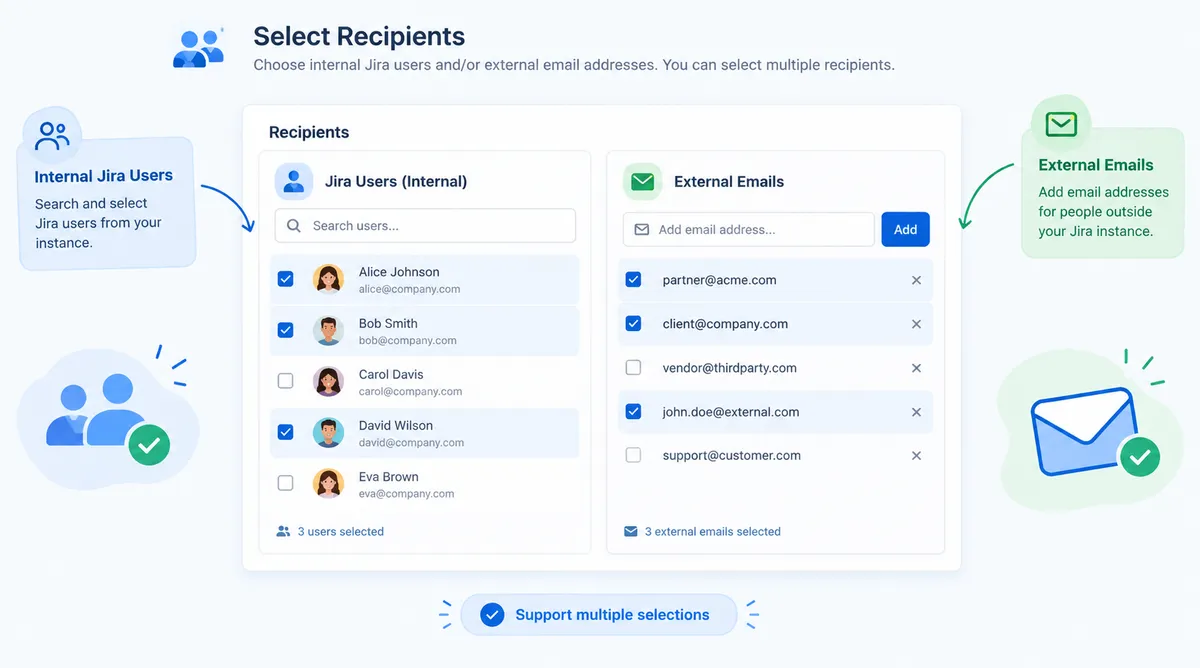Click the email 'alice@company.com'
The height and width of the screenshot is (668, 1200).
pos(410,289)
